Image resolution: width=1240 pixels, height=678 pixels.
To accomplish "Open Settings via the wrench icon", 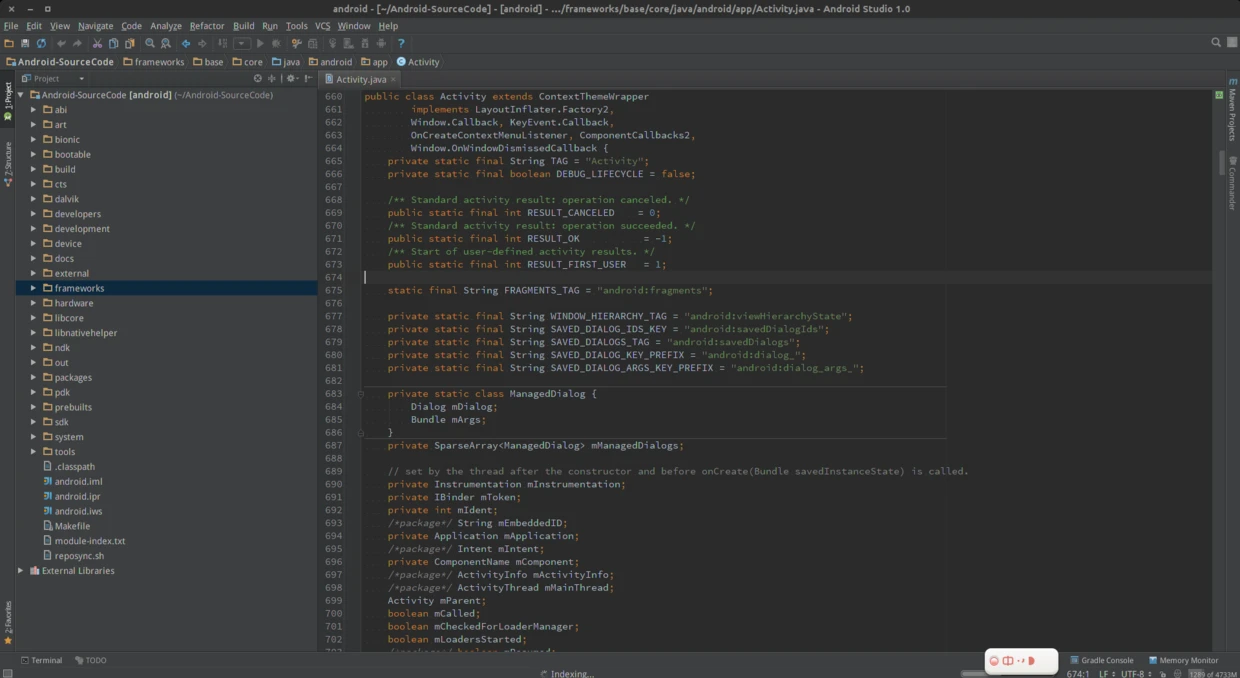I will [x=296, y=43].
